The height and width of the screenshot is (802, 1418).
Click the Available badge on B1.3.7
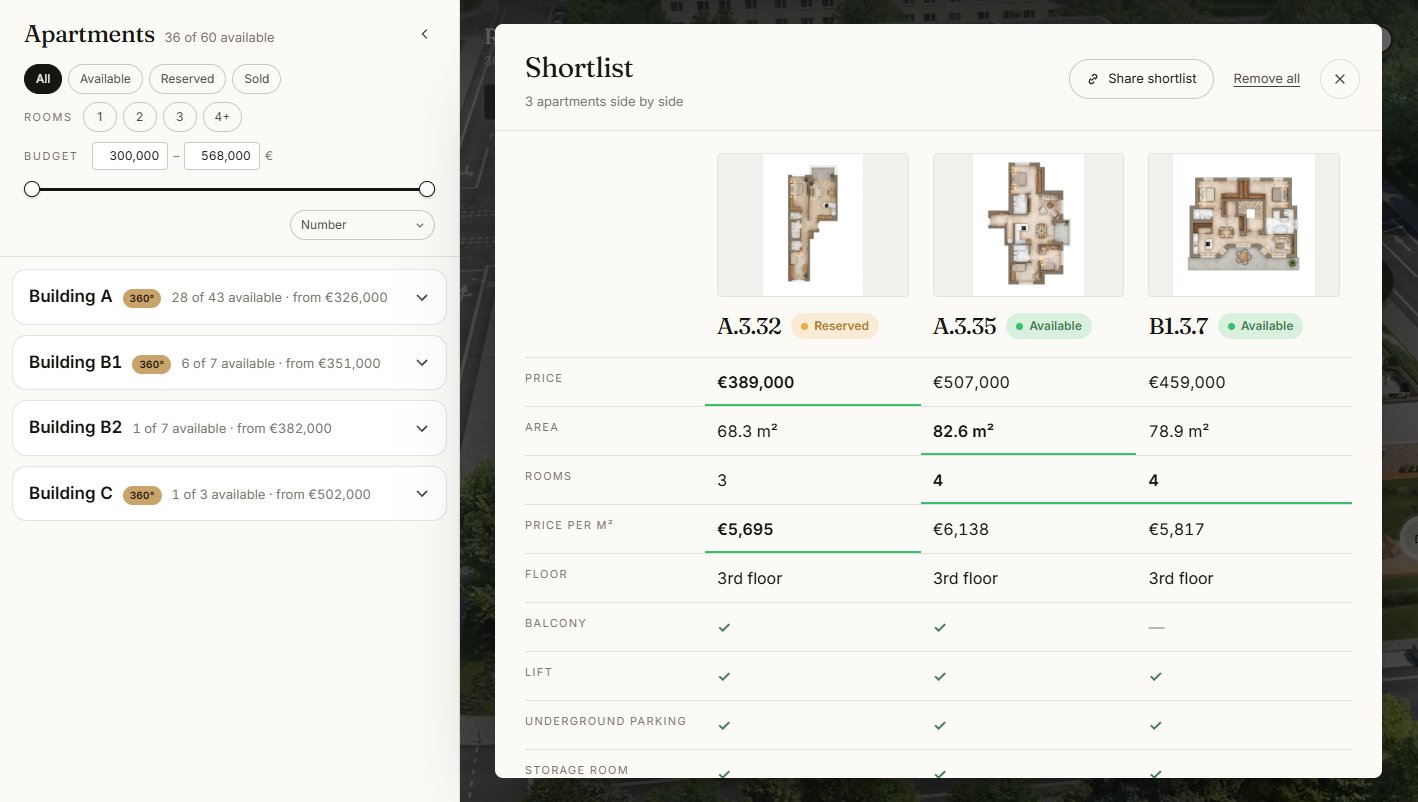(x=1260, y=326)
